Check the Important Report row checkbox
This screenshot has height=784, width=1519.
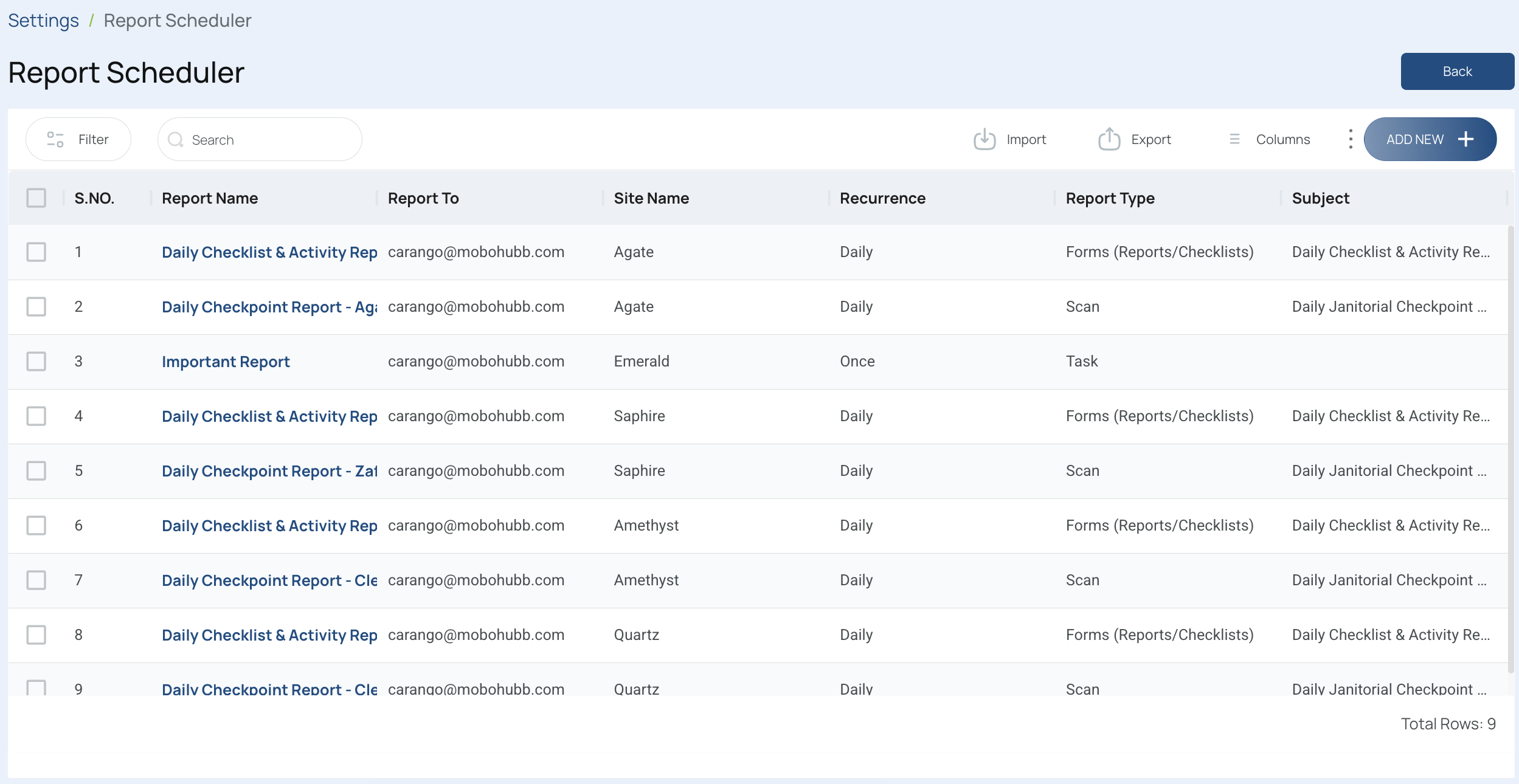click(36, 362)
